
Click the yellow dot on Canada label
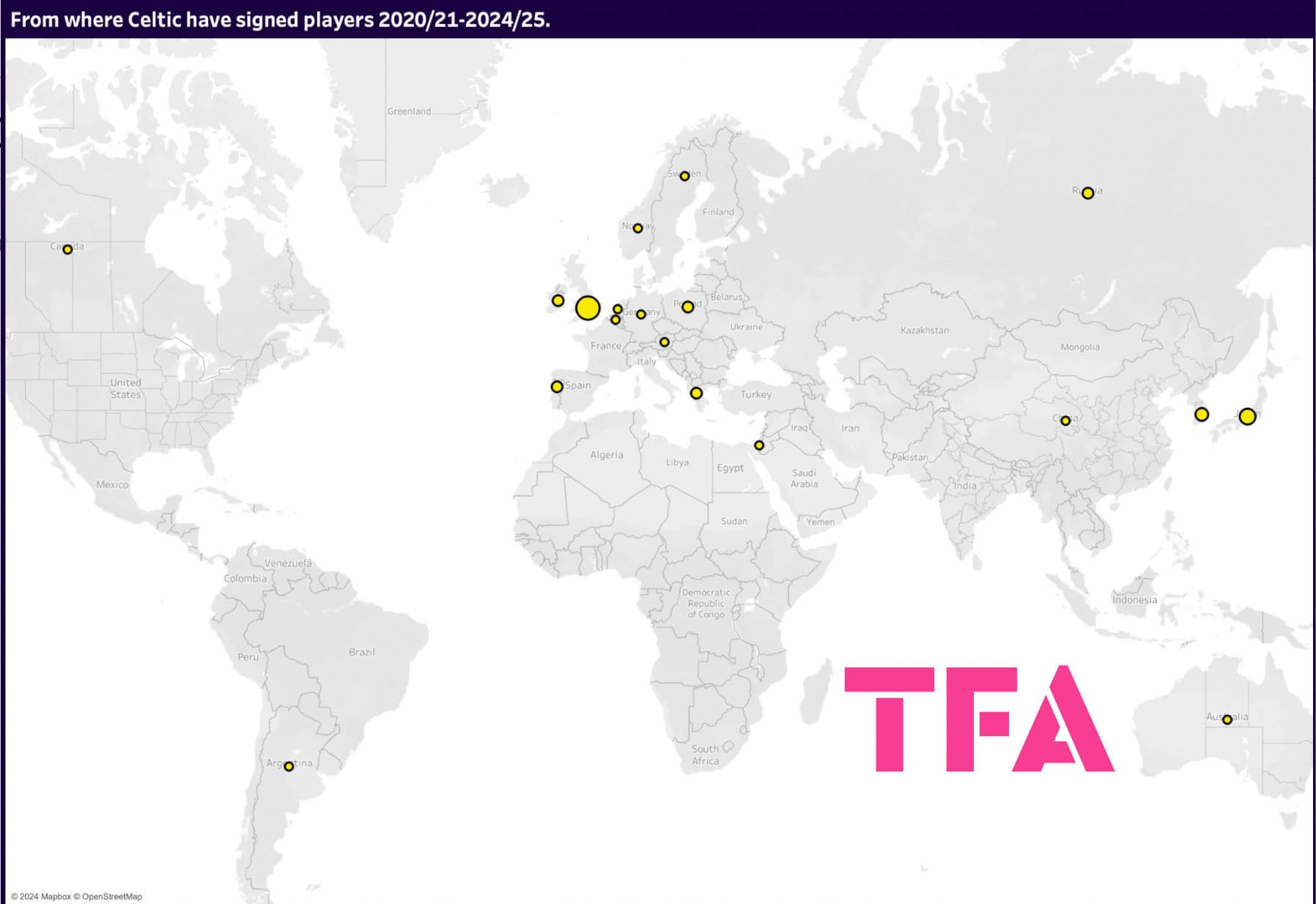[x=67, y=250]
